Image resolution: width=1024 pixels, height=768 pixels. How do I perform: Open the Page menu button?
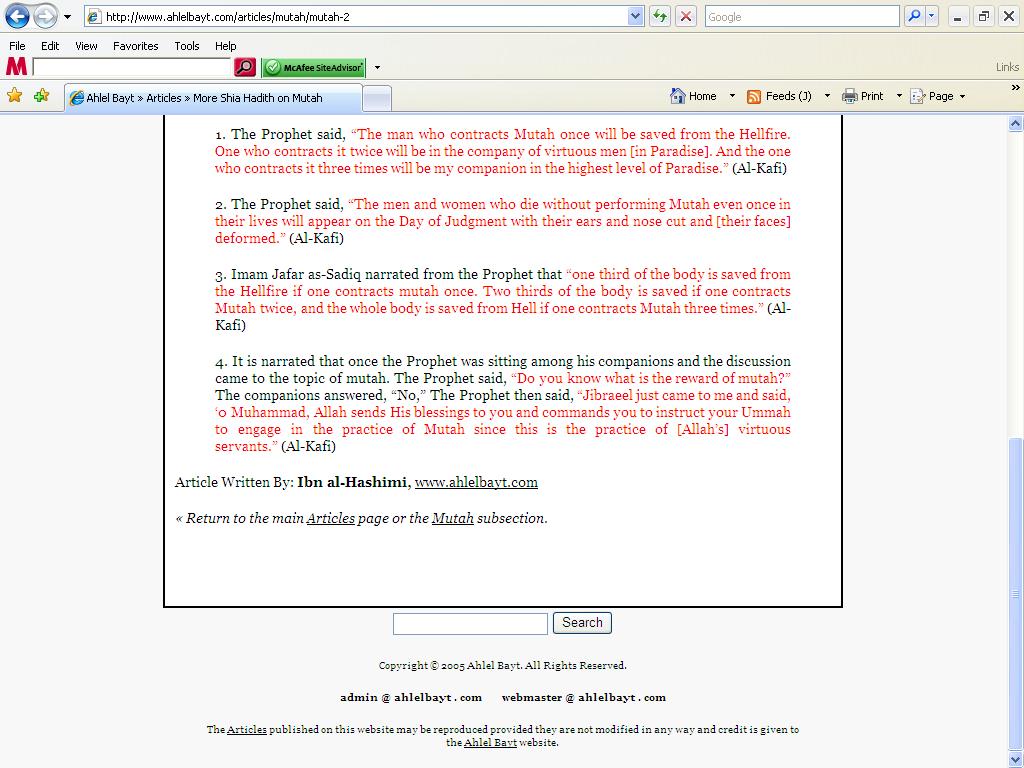pyautogui.click(x=937, y=97)
